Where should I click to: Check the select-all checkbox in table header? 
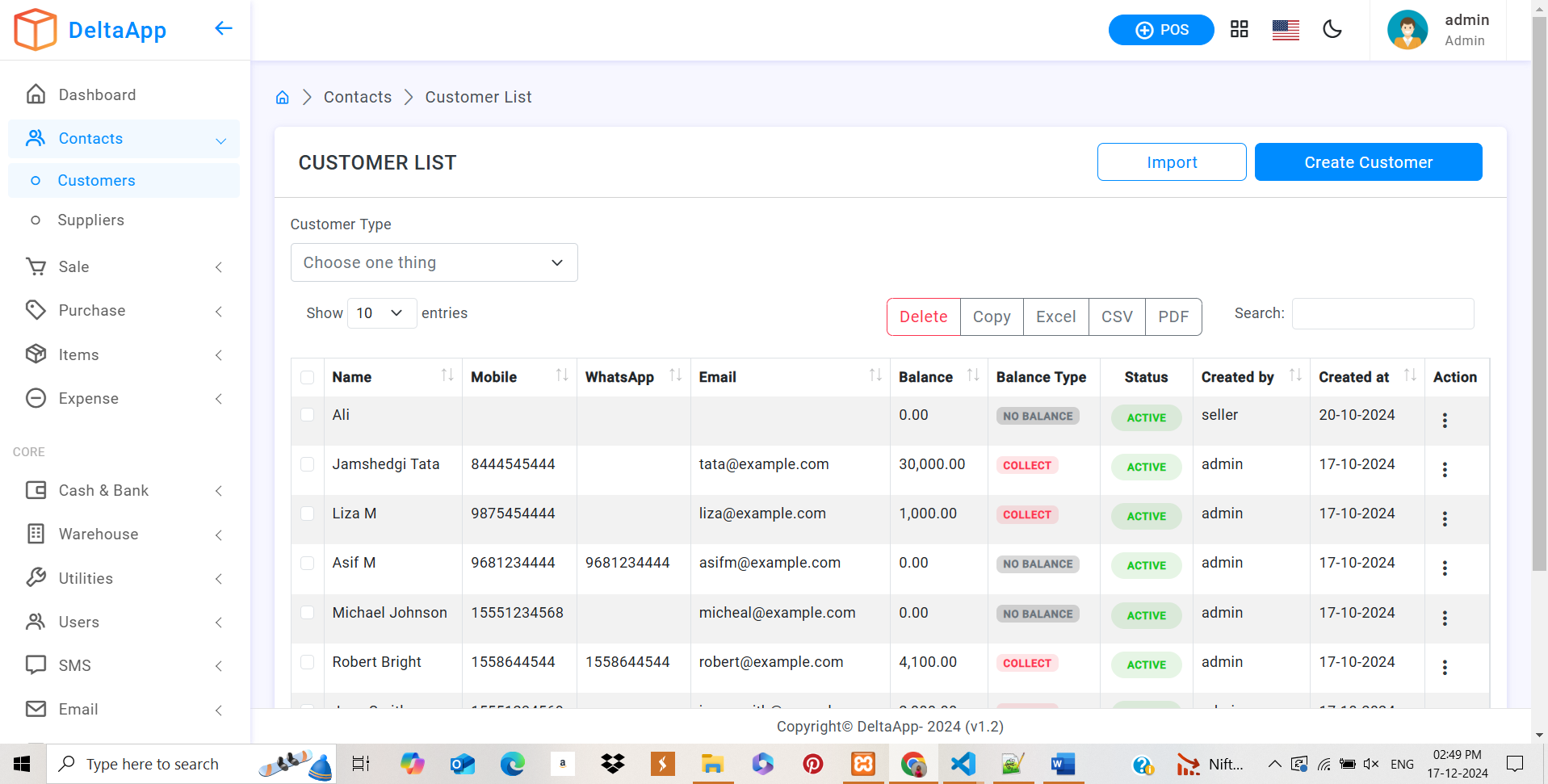[307, 377]
